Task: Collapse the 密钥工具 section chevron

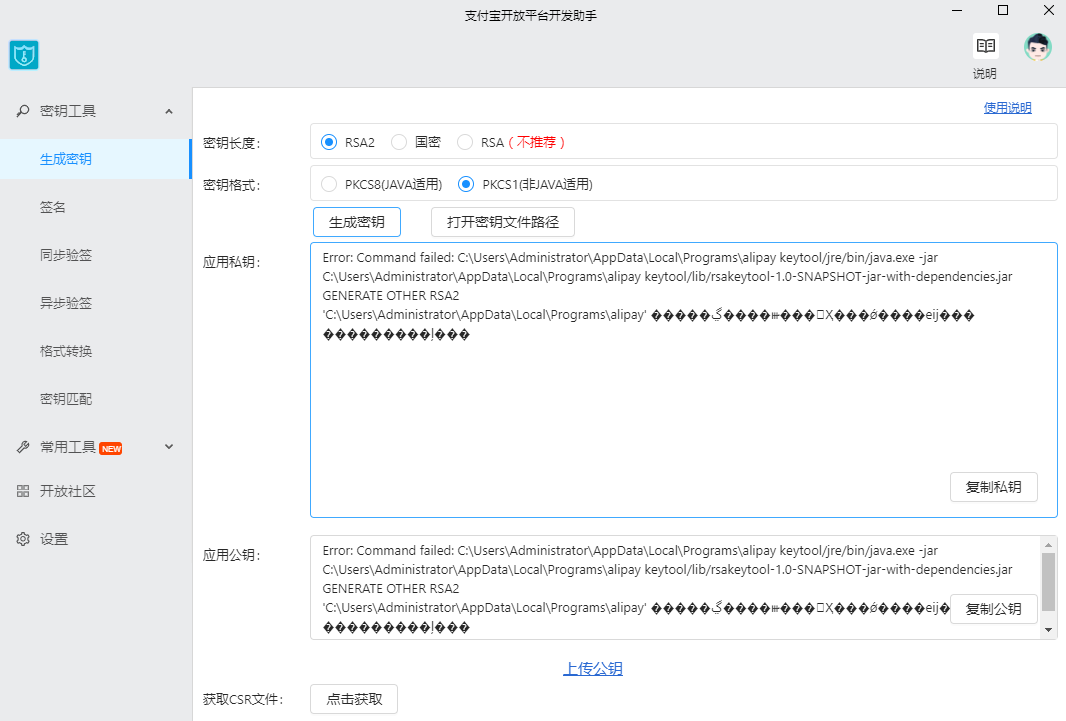Action: point(169,111)
